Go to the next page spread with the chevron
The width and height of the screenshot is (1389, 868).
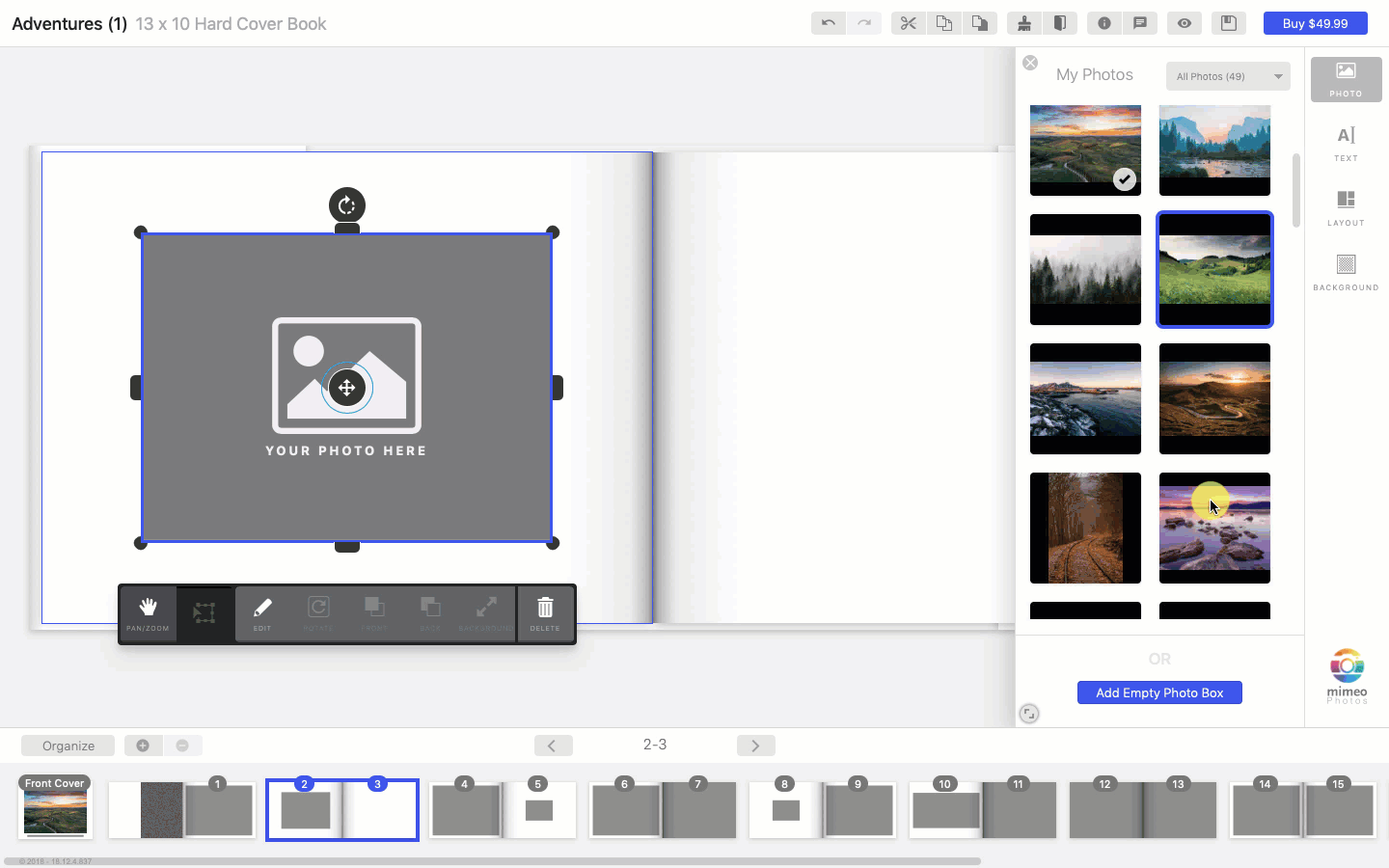tap(756, 745)
